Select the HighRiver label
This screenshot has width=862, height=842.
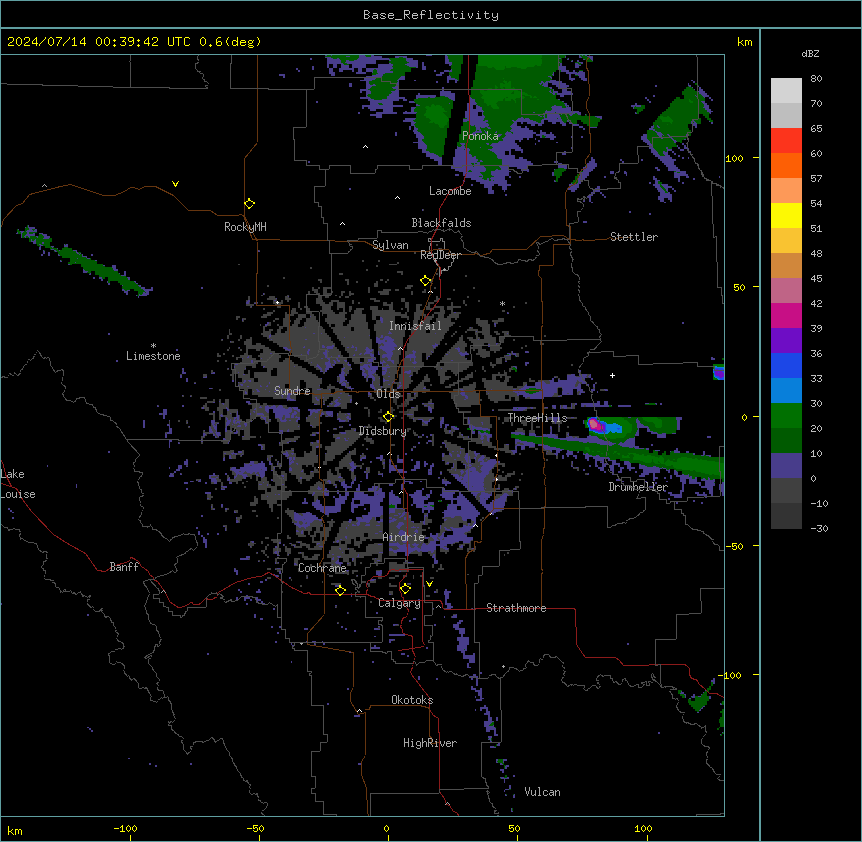coord(430,743)
